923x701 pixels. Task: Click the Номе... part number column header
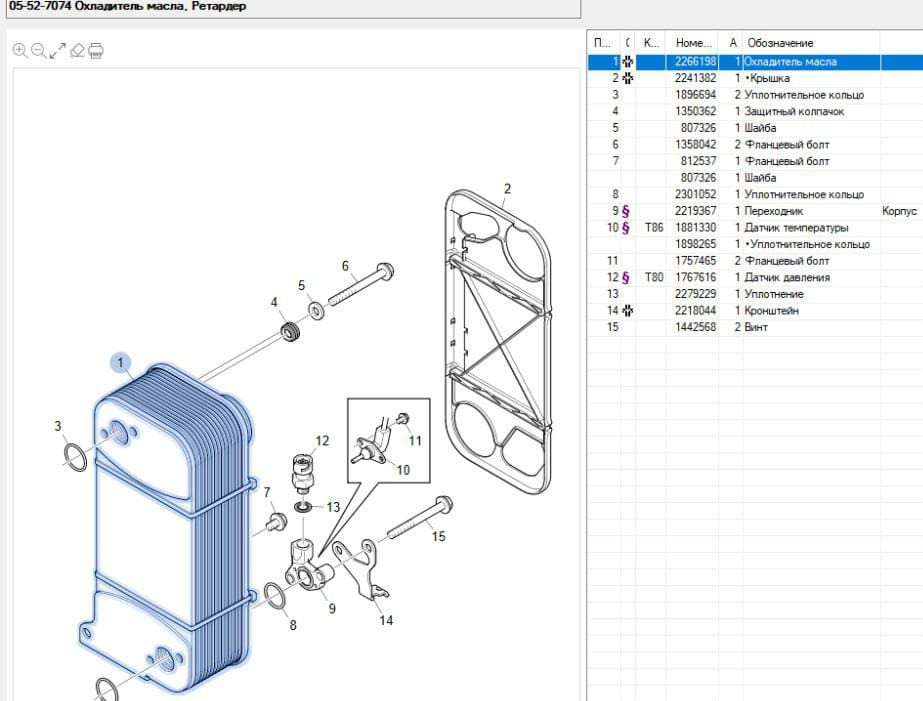coord(693,43)
